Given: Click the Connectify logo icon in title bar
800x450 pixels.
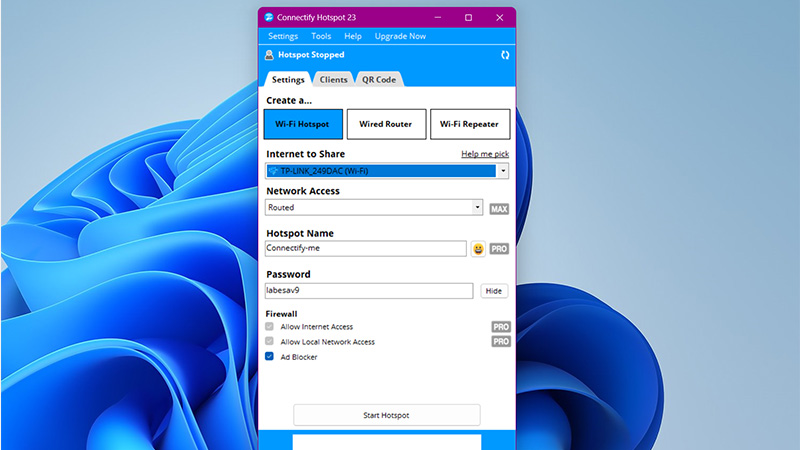Looking at the screenshot, I should click(269, 17).
